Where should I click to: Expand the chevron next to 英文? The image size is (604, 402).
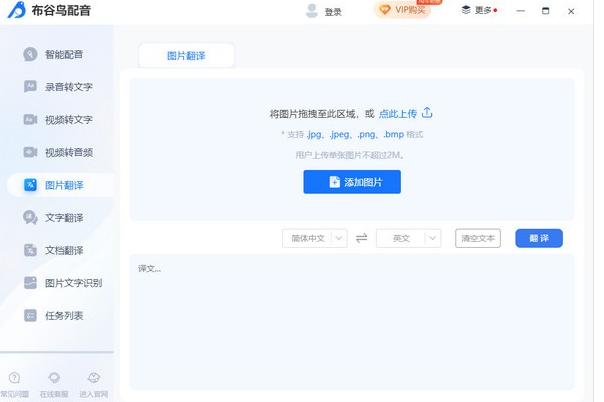point(432,238)
